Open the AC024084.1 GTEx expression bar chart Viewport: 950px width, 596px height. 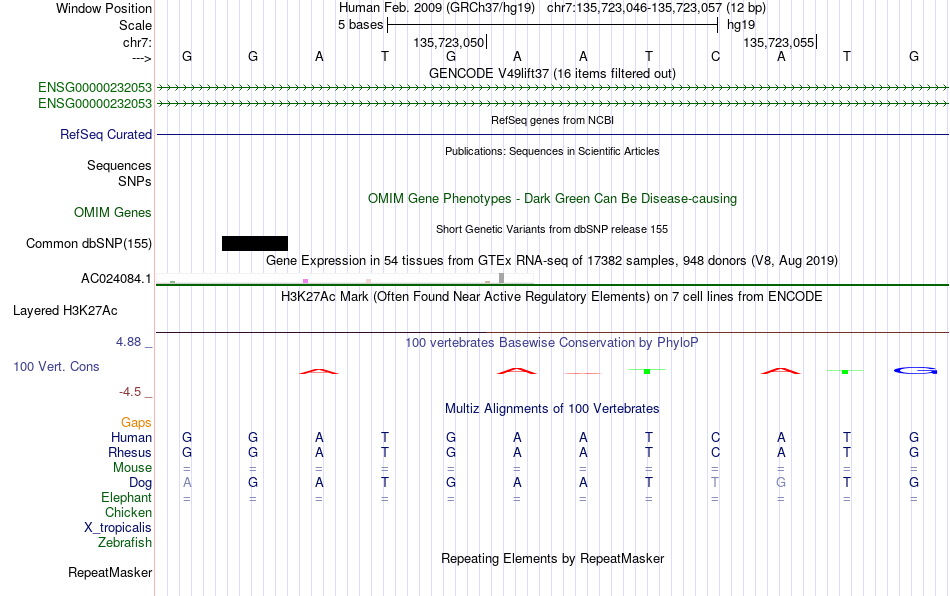click(x=345, y=279)
